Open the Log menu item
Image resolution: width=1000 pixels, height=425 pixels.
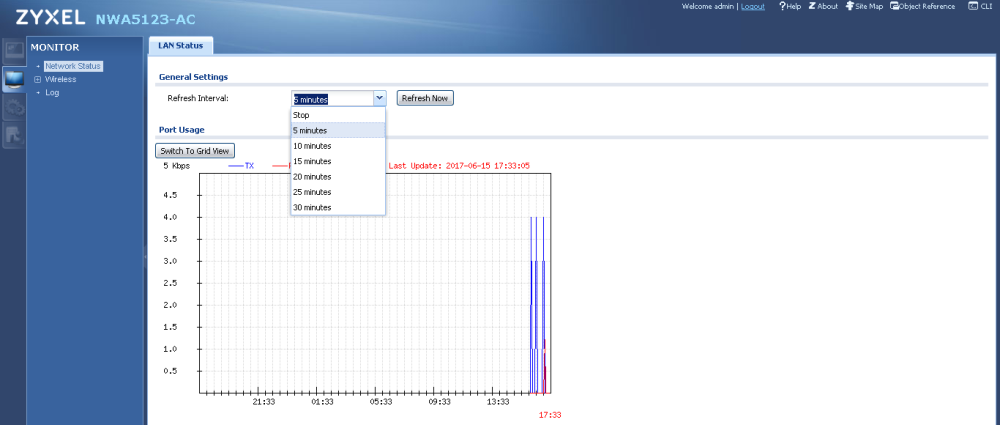(x=52, y=93)
